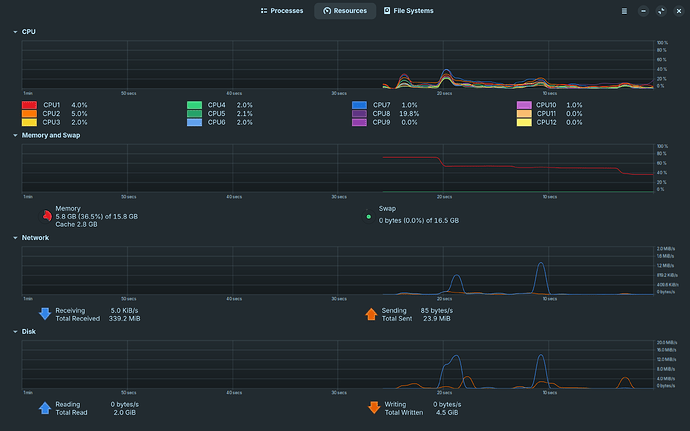Viewport: 690px width, 431px height.
Task: Click the orange Sending up-arrow icon
Action: click(371, 314)
